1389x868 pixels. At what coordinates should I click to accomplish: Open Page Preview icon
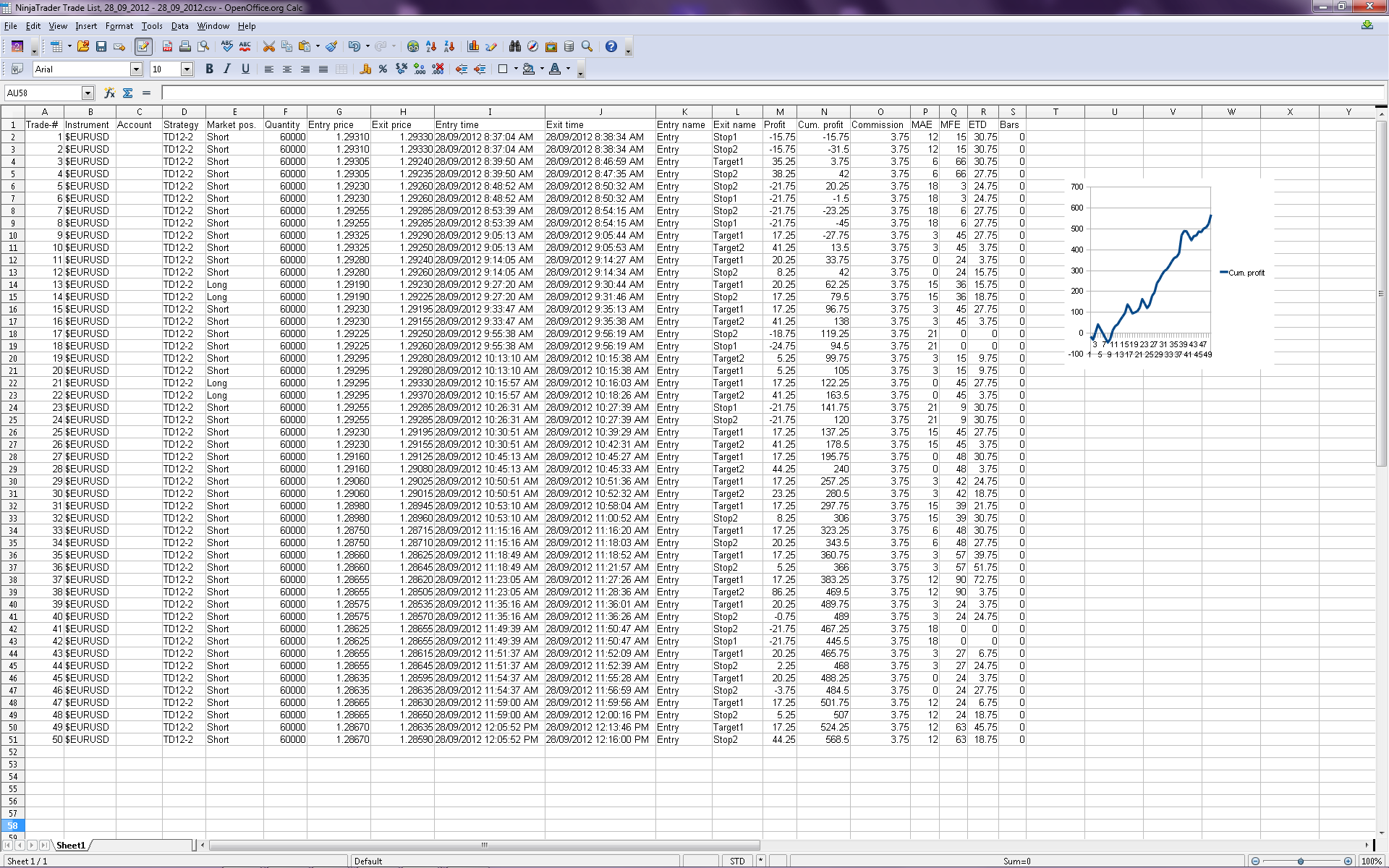click(x=204, y=46)
